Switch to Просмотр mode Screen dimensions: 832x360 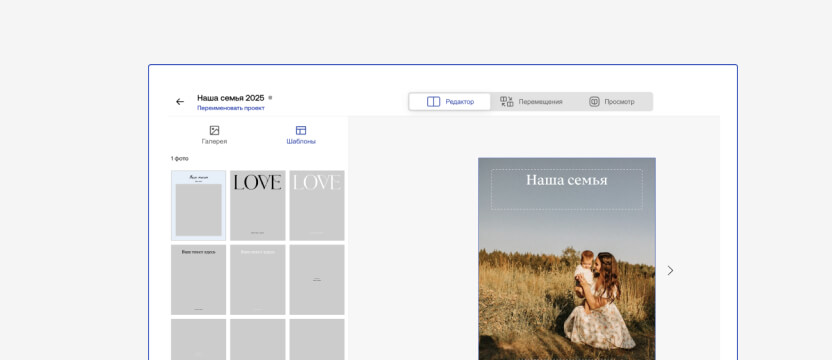[611, 101]
